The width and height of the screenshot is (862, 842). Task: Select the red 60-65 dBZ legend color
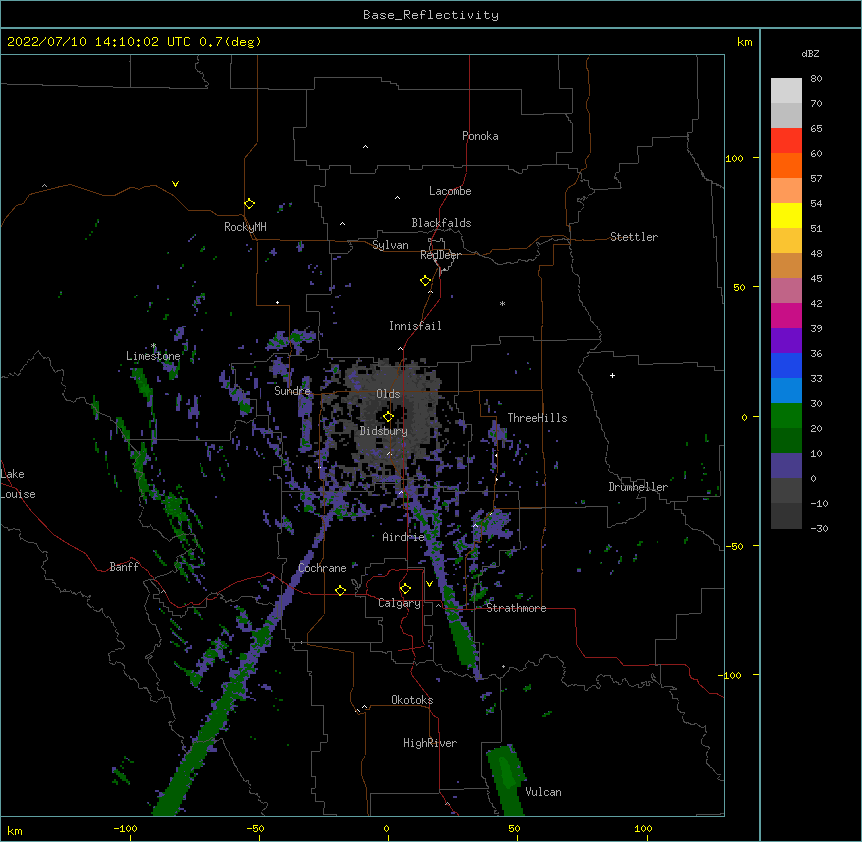click(x=786, y=140)
